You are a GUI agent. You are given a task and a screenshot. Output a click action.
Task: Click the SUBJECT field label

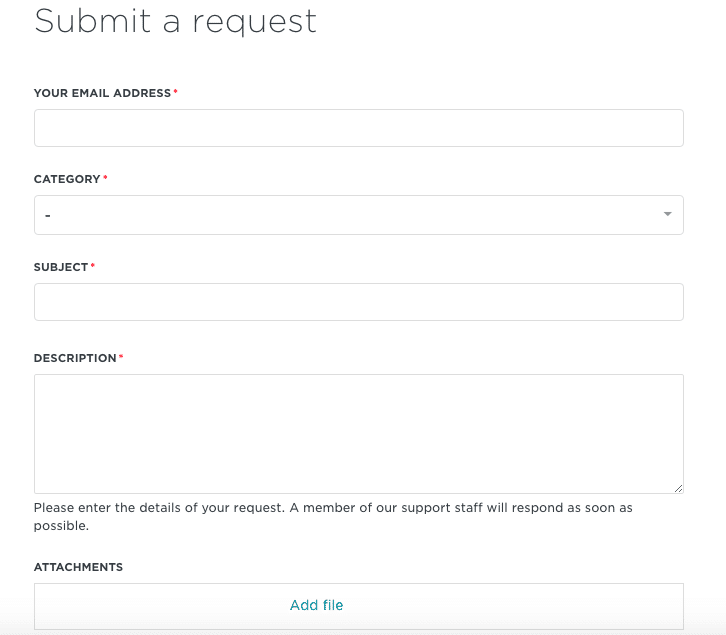(61, 267)
